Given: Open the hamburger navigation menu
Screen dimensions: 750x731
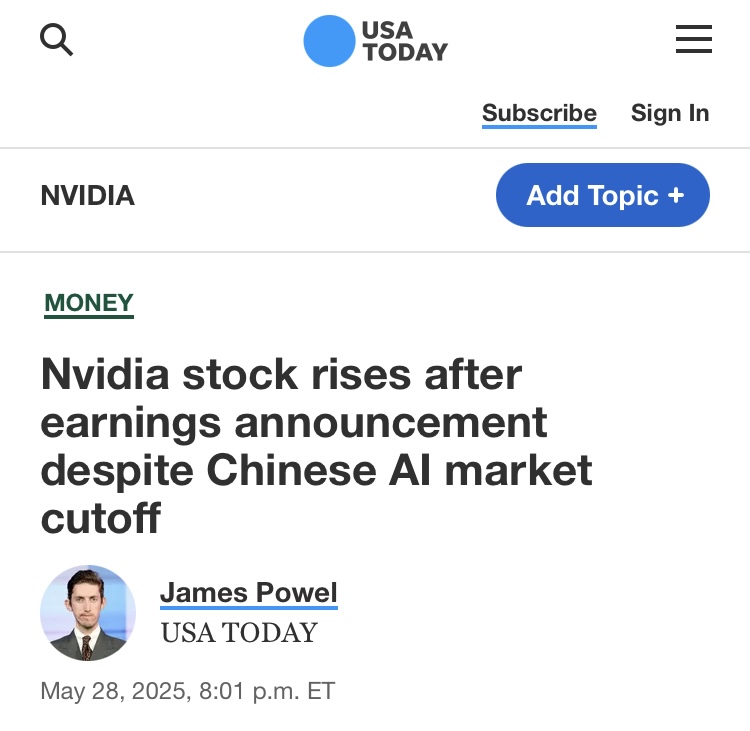Looking at the screenshot, I should pyautogui.click(x=693, y=40).
